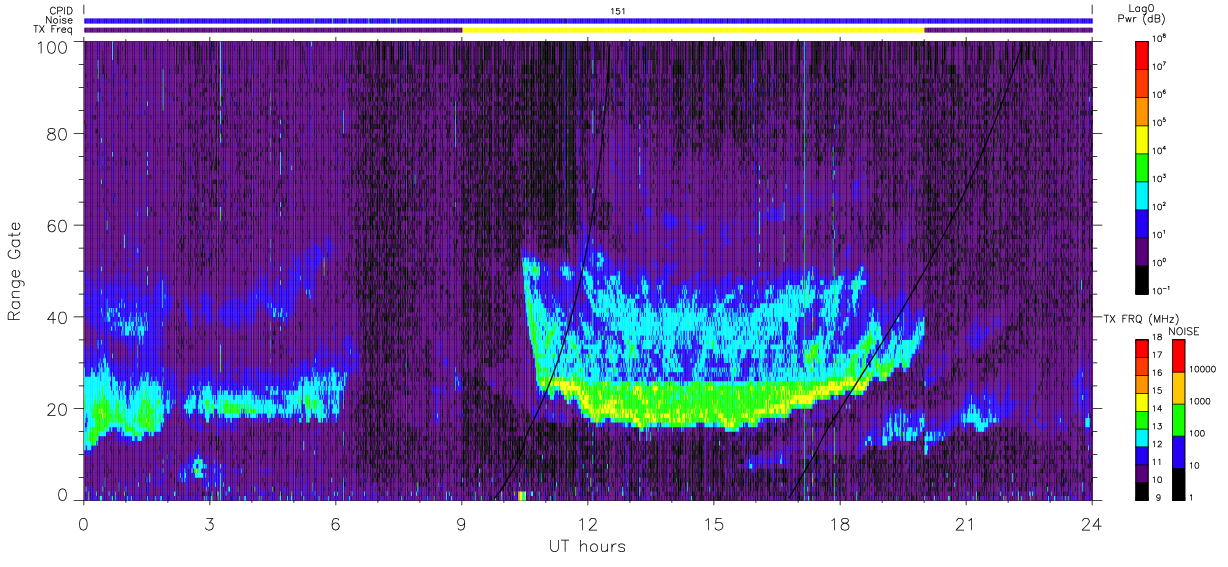
Task: Click the bottom tick label of Lag0 Pwr colorbar
Action: pos(1162,289)
